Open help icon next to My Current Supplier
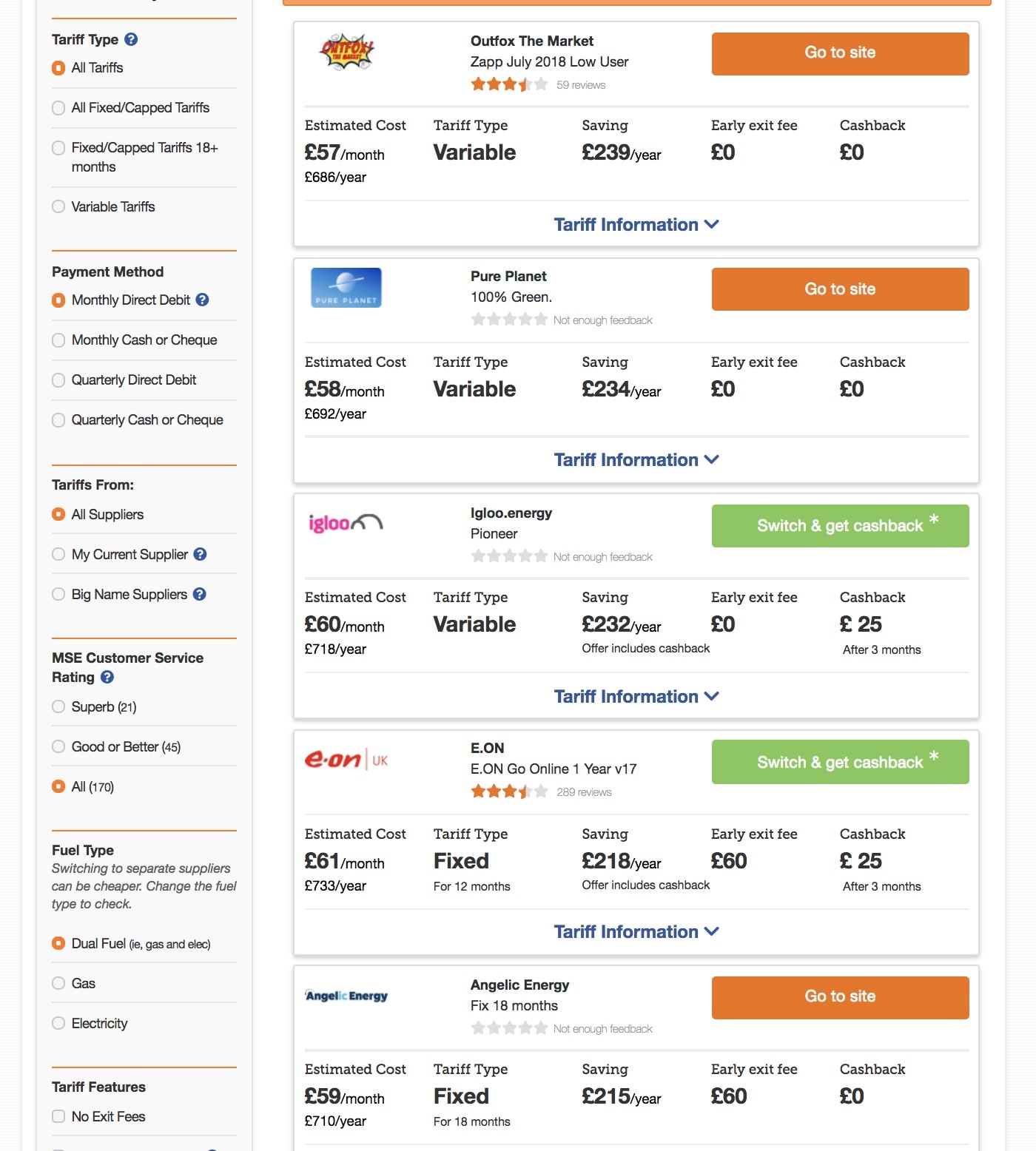 200,554
